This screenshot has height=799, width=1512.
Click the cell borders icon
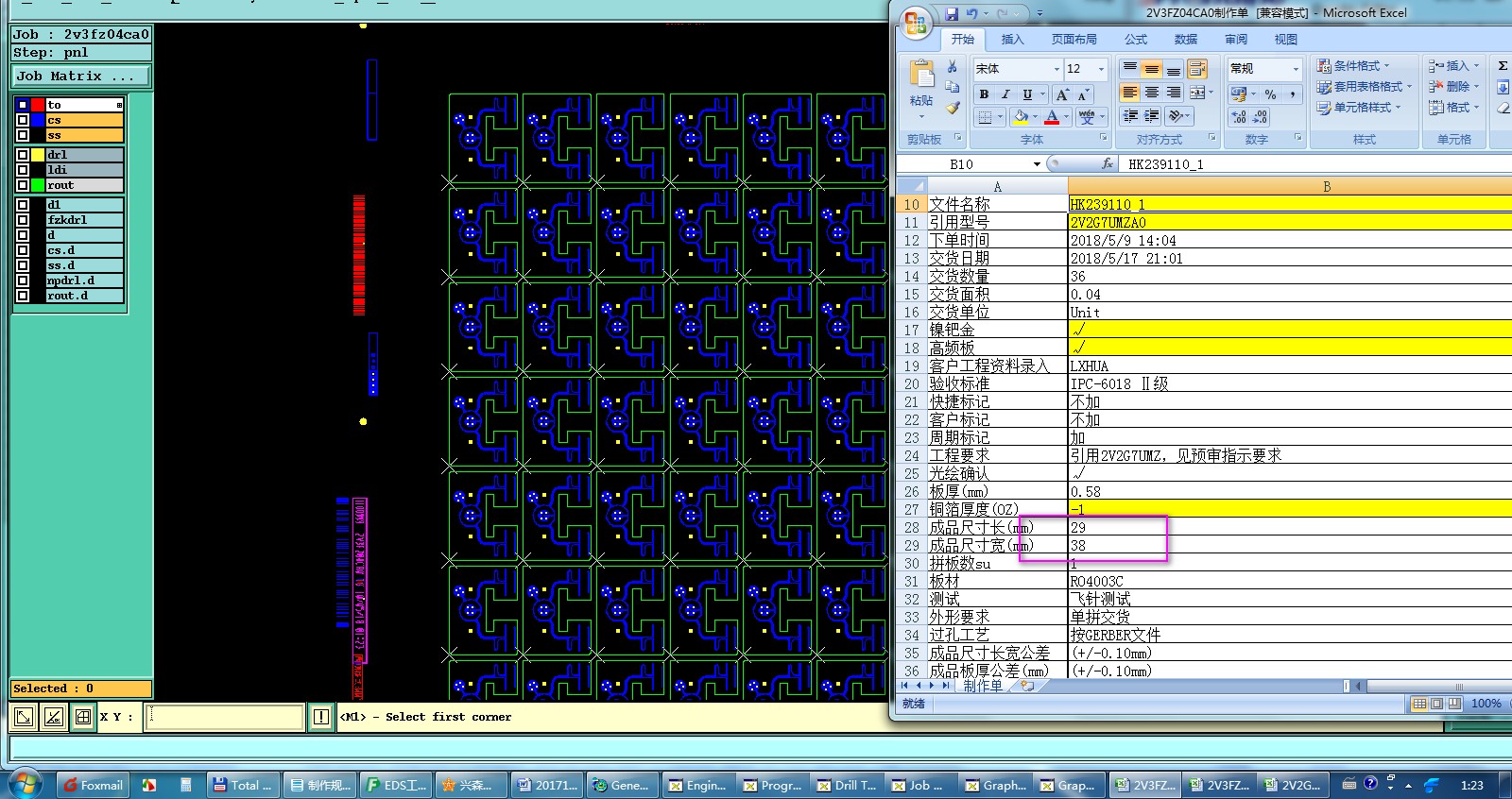pos(986,117)
